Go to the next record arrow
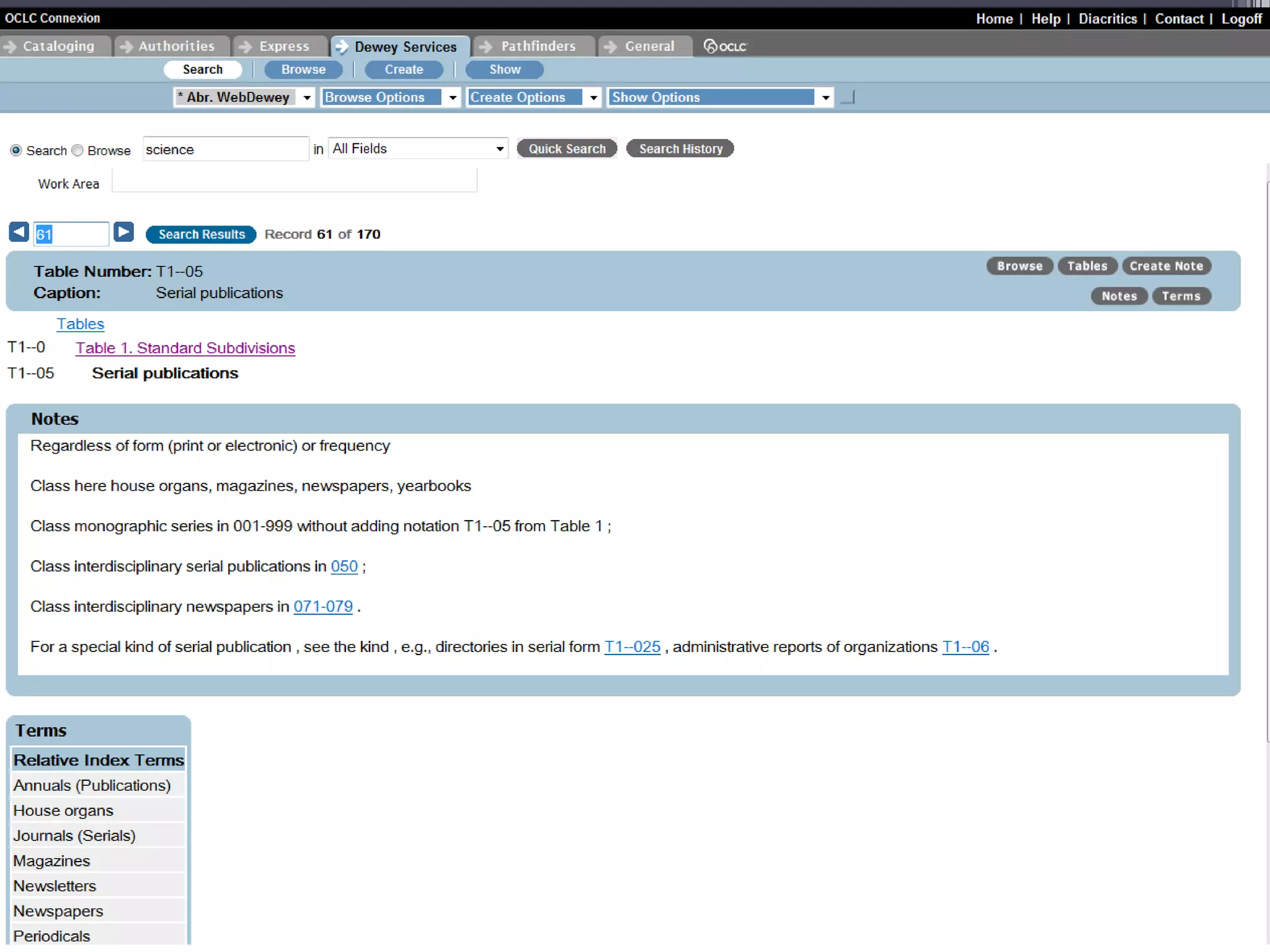Image resolution: width=1270 pixels, height=952 pixels. click(x=124, y=232)
